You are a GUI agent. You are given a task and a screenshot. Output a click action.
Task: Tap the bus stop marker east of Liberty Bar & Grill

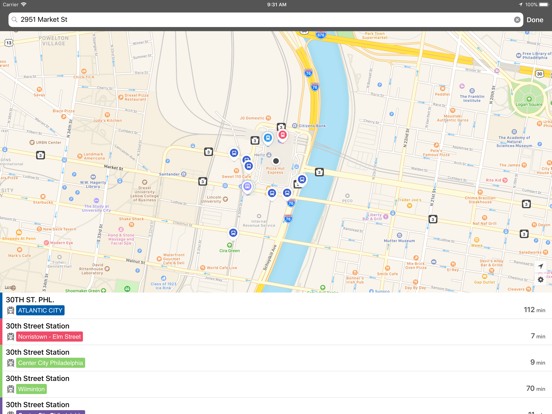coord(433,219)
